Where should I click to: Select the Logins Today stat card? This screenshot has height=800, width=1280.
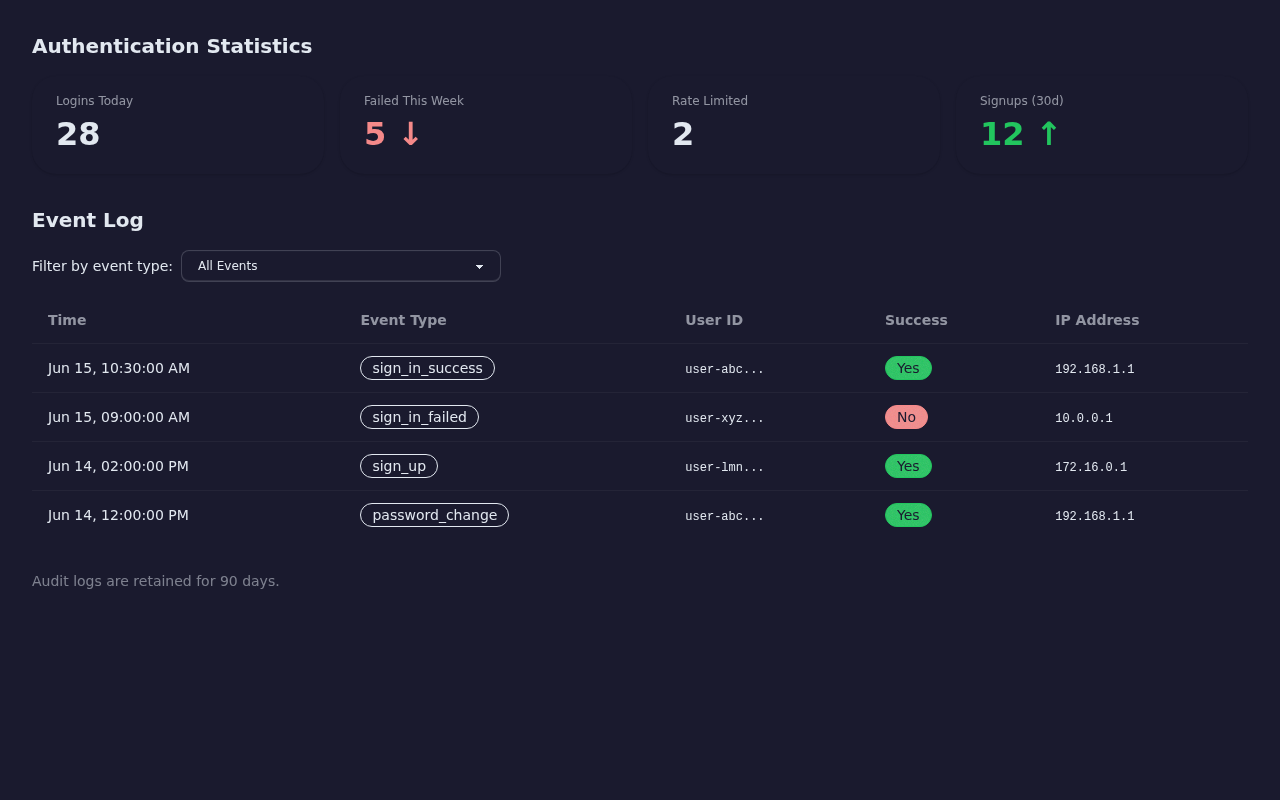(x=178, y=127)
